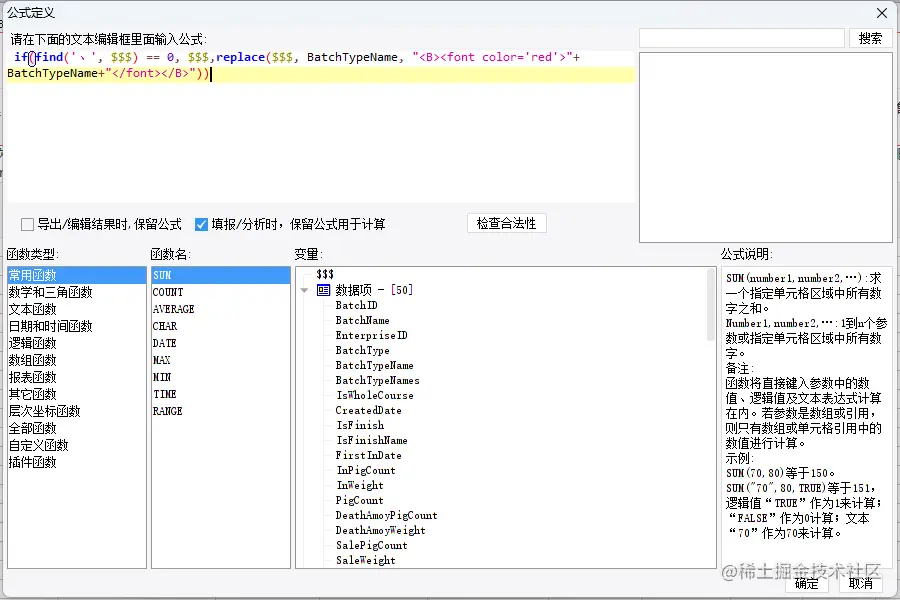Enable 导出/编辑结果时,保留公式 checkbox
The height and width of the screenshot is (600, 900).
[x=27, y=224]
